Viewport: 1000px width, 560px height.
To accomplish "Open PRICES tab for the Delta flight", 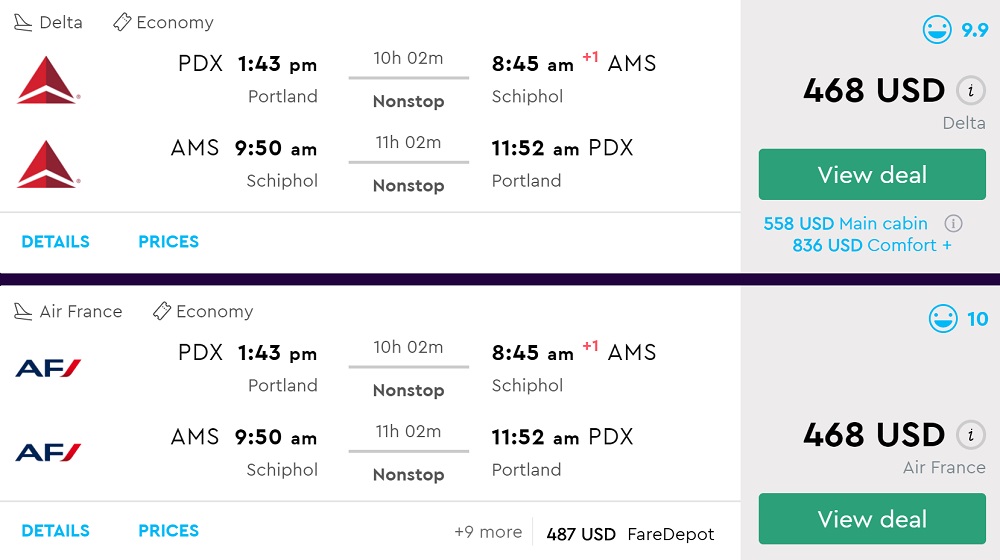I will coord(168,242).
